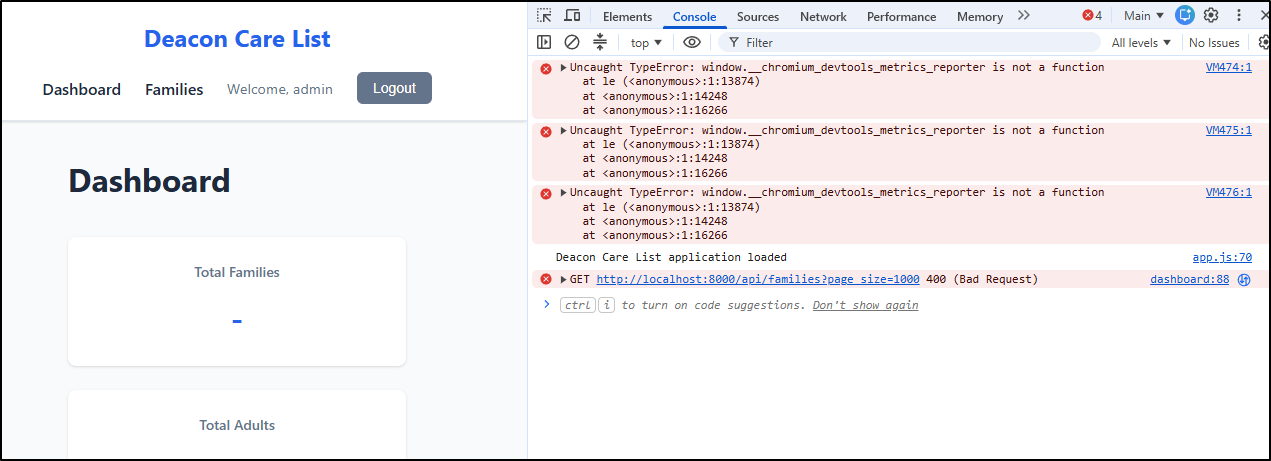Switch to the Network tab
The image size is (1271, 461).
pos(823,16)
